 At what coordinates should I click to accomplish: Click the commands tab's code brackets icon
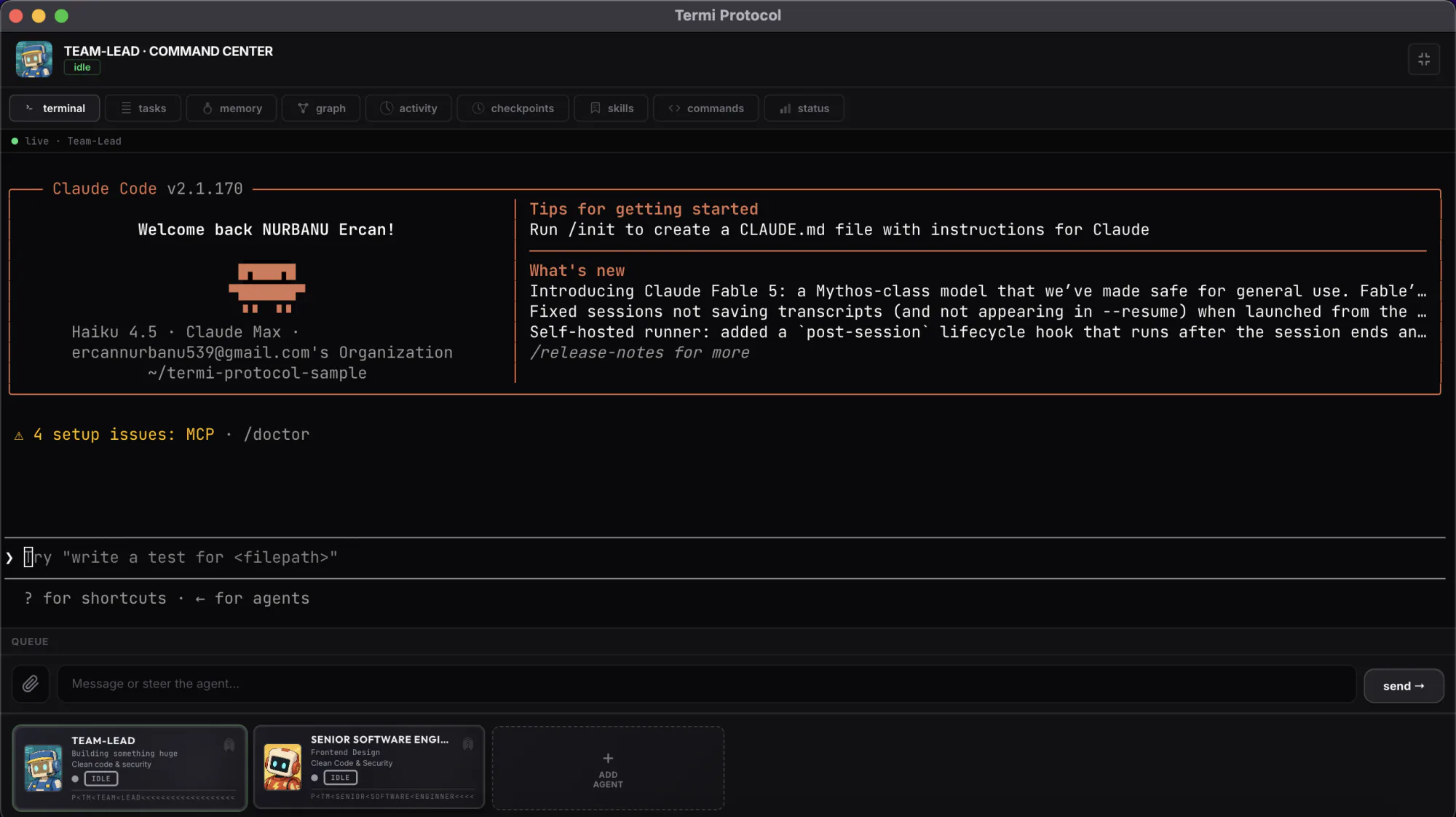[x=674, y=108]
